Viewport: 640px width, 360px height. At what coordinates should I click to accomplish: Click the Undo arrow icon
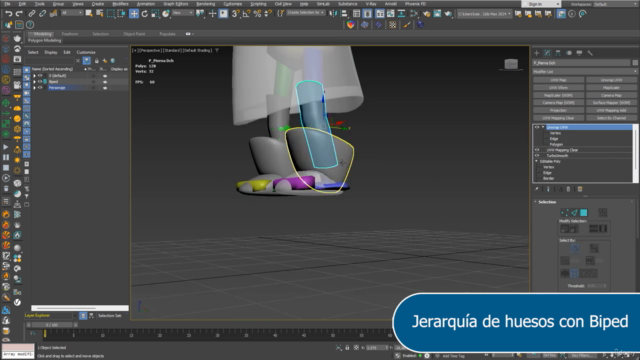(9, 13)
